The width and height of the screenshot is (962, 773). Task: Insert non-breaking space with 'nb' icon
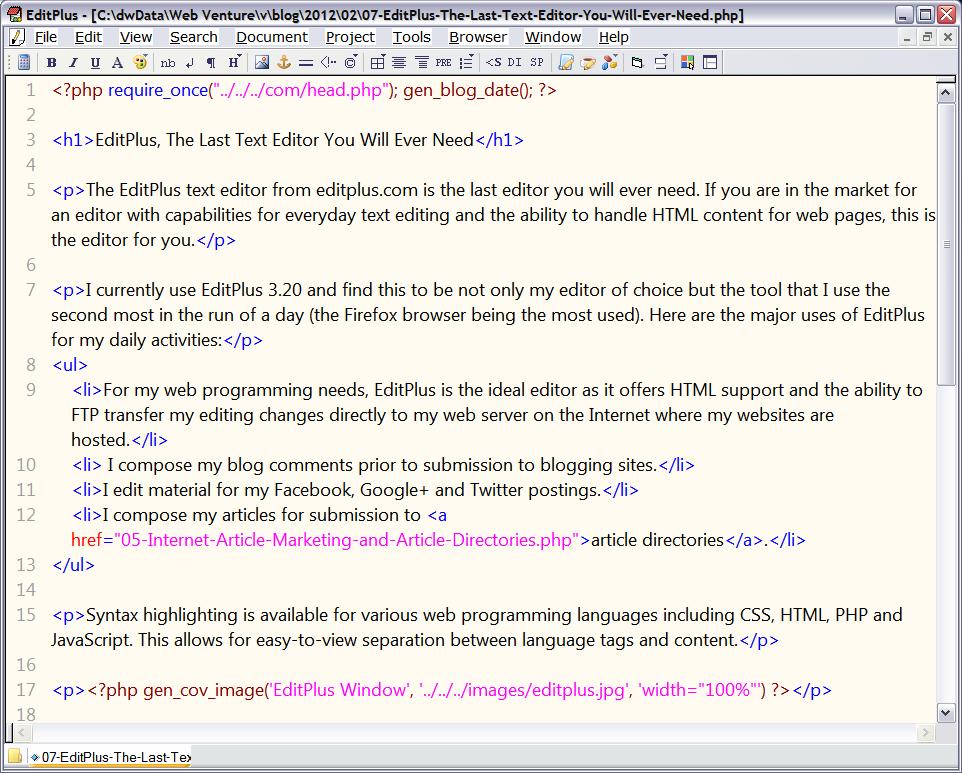167,63
